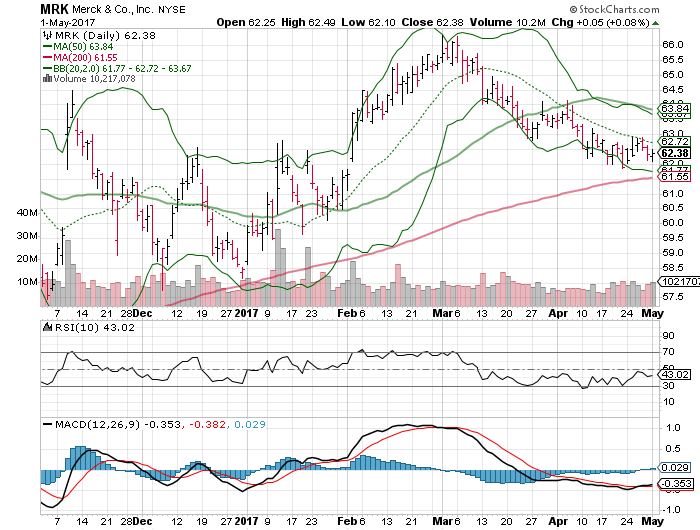Click the High 62.49 value
Screen dimensions: 700x530
pyautogui.click(x=308, y=22)
